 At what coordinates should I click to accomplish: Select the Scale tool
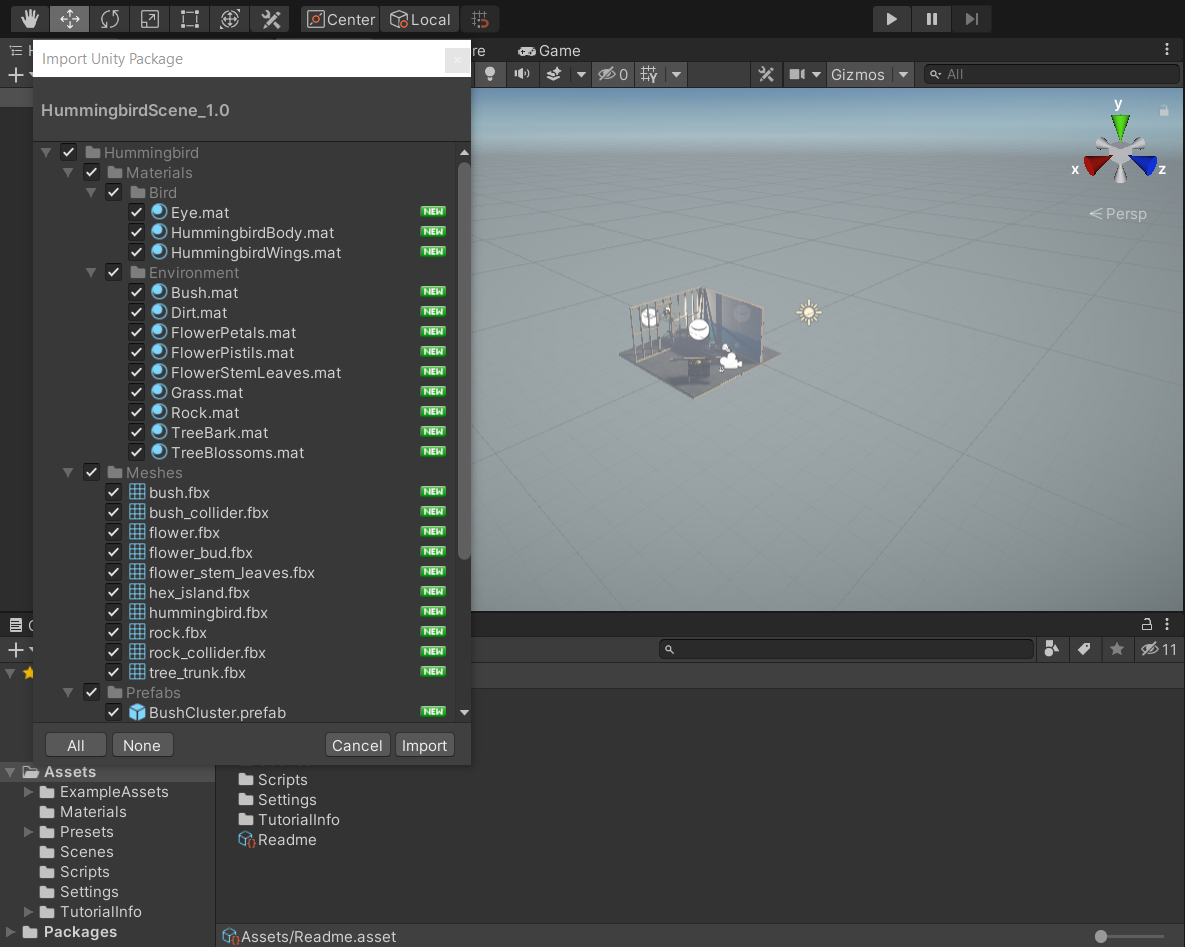click(150, 19)
